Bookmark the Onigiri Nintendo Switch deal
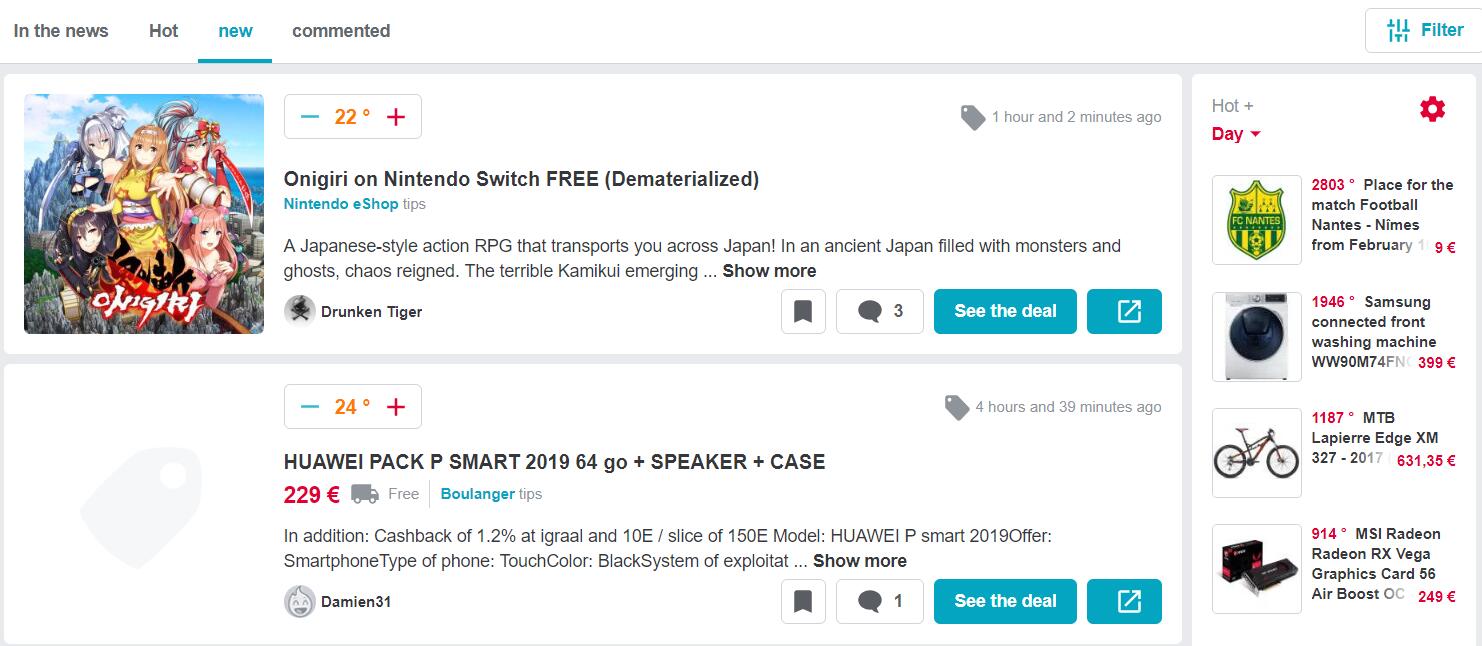 pos(803,311)
